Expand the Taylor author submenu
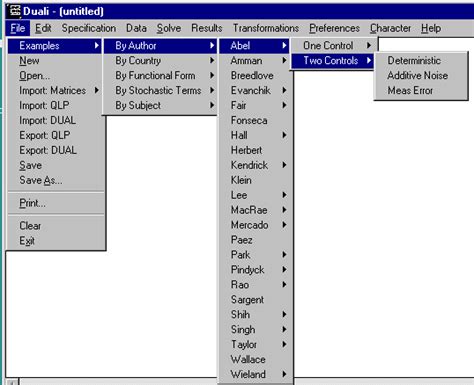The image size is (474, 385). [x=256, y=344]
